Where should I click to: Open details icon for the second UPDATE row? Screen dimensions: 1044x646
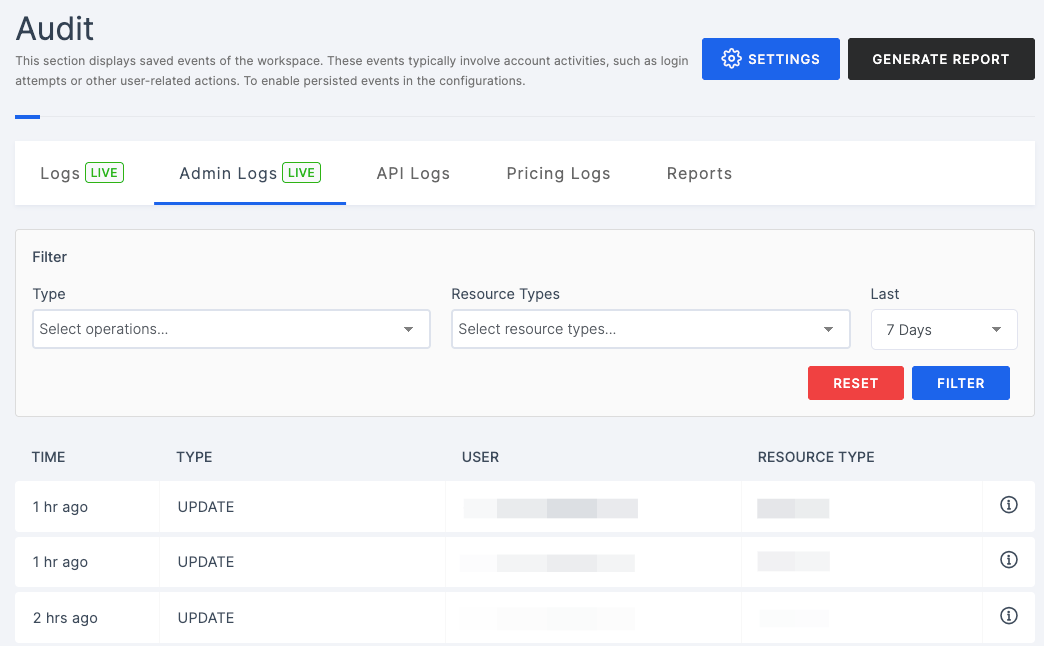click(x=1008, y=560)
